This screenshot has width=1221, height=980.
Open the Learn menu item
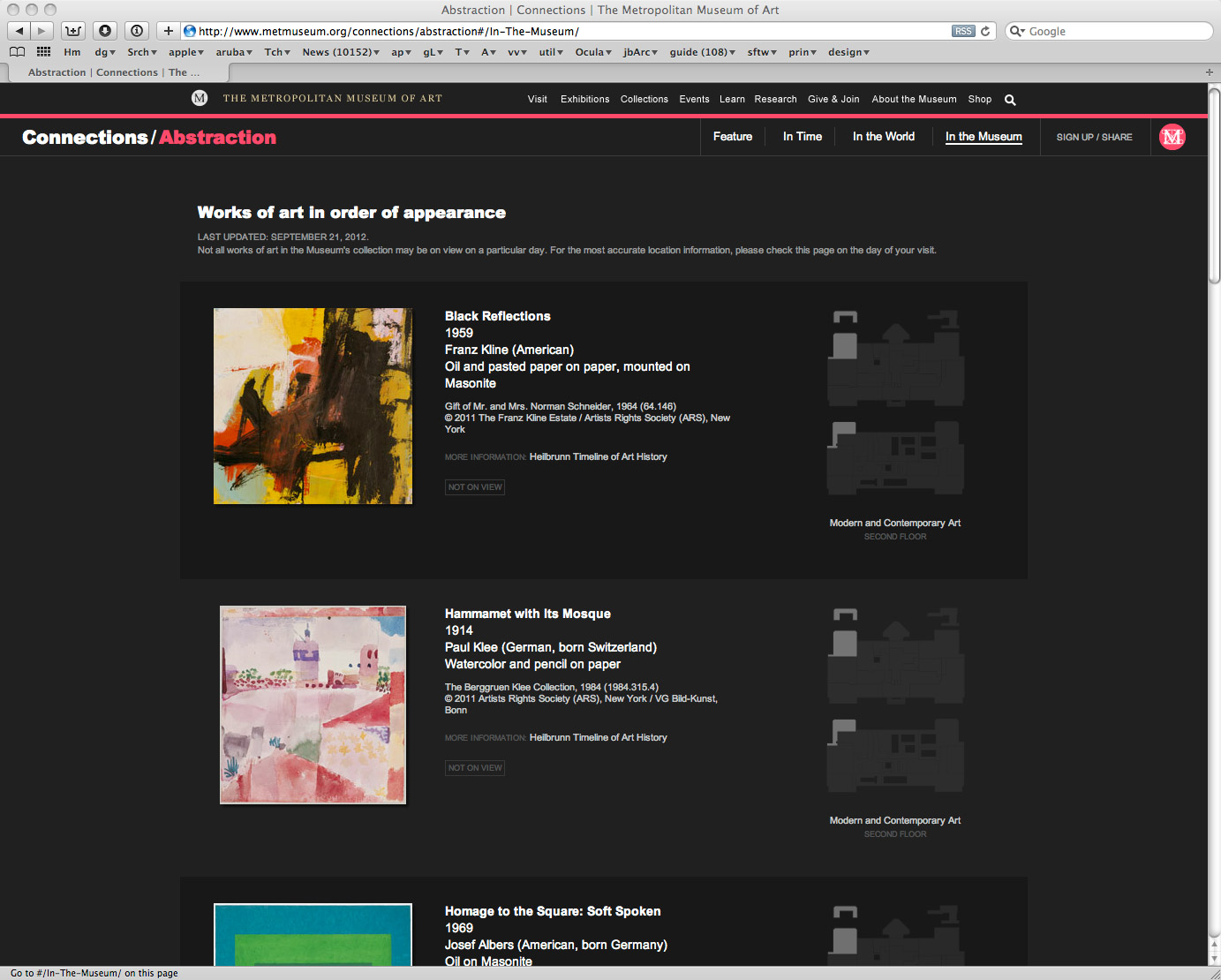coord(732,99)
